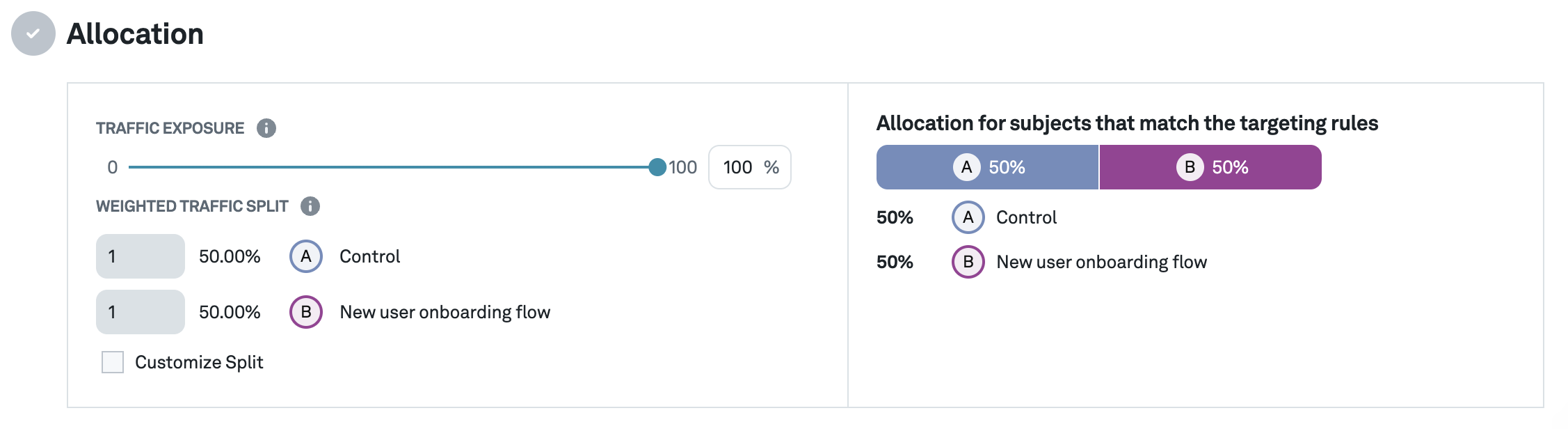This screenshot has width=1568, height=429.
Task: Click the B circle inside the allocation bar
Action: [x=1190, y=167]
